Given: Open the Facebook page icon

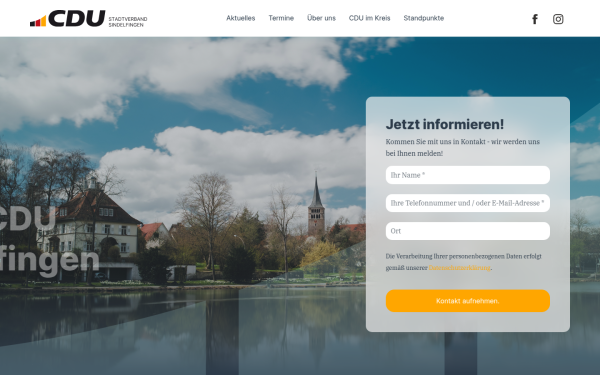Looking at the screenshot, I should (535, 19).
